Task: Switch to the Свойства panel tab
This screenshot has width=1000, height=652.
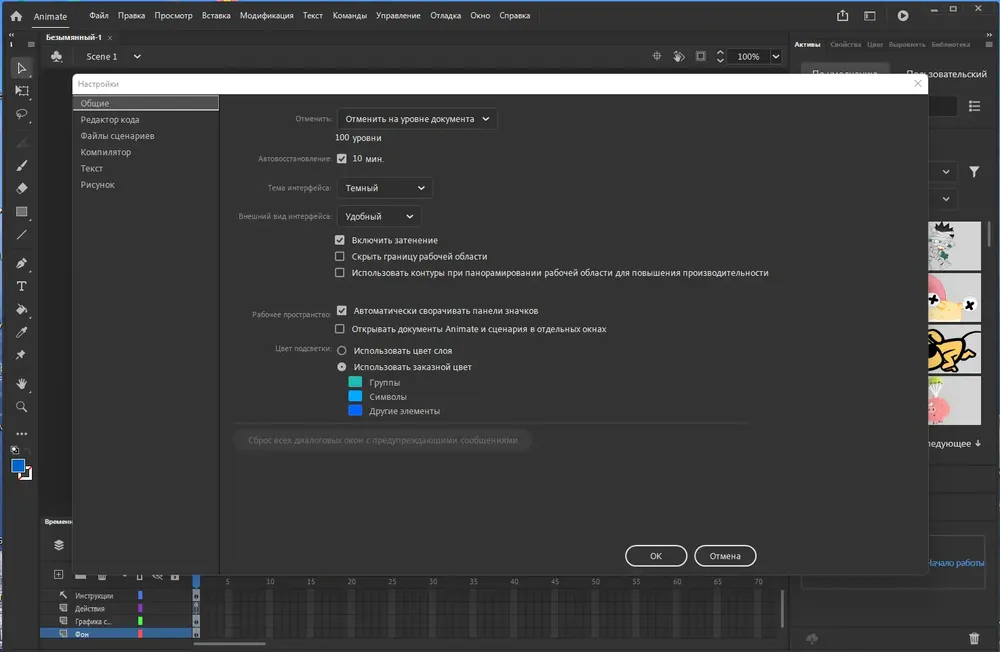Action: (846, 45)
